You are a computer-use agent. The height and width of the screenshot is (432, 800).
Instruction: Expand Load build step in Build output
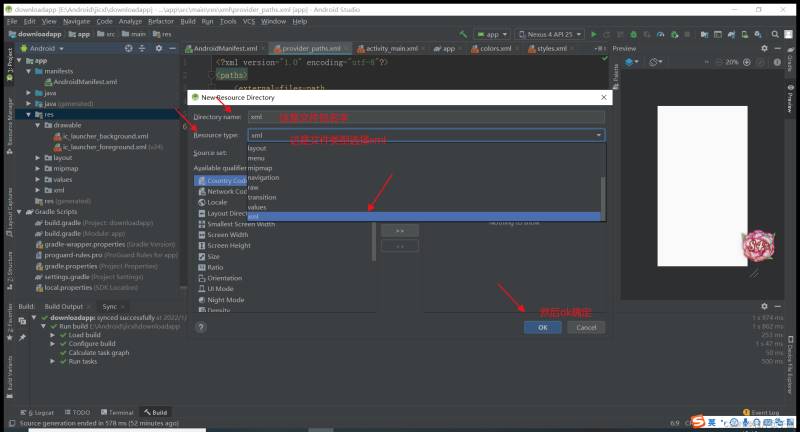tap(53, 335)
